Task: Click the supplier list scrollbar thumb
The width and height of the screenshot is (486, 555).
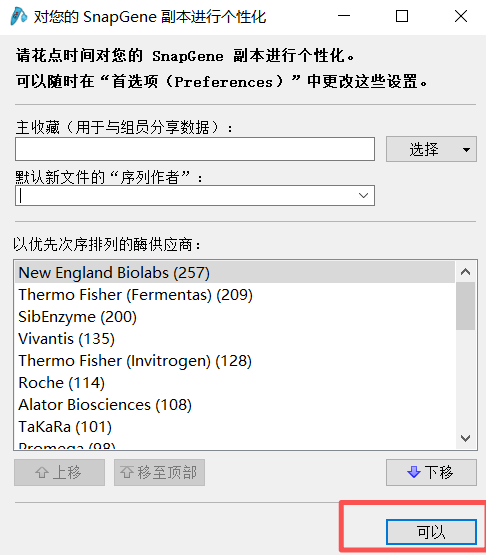Action: (x=465, y=306)
